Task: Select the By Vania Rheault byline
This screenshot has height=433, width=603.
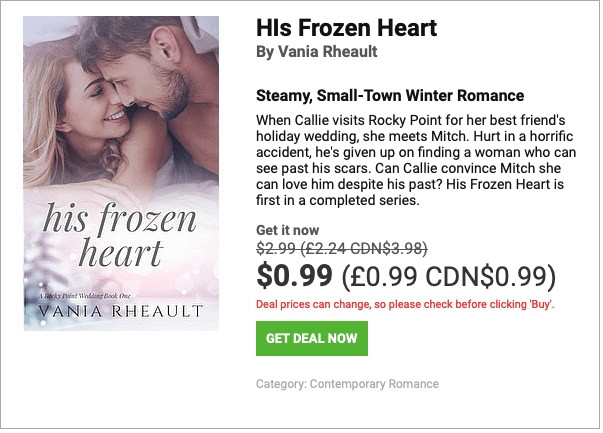Action: 316,51
